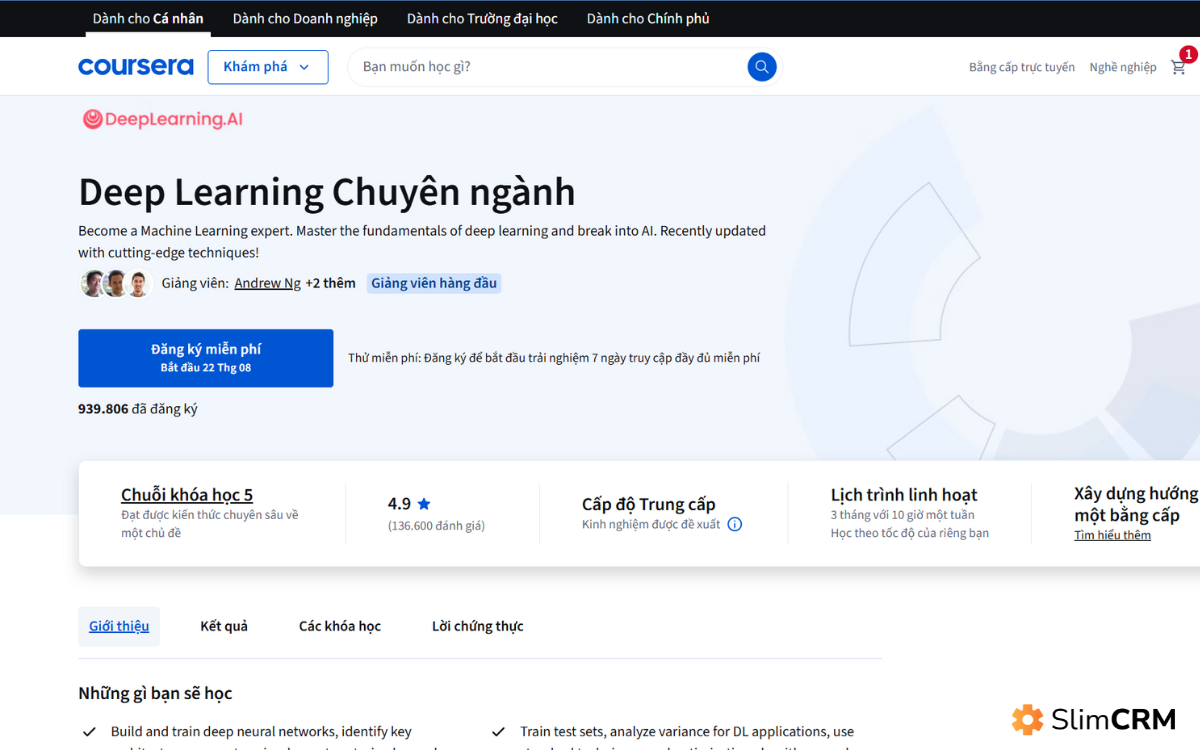Select Dành cho Doanh nghiệp tab
The width and height of the screenshot is (1200, 750).
[x=305, y=18]
